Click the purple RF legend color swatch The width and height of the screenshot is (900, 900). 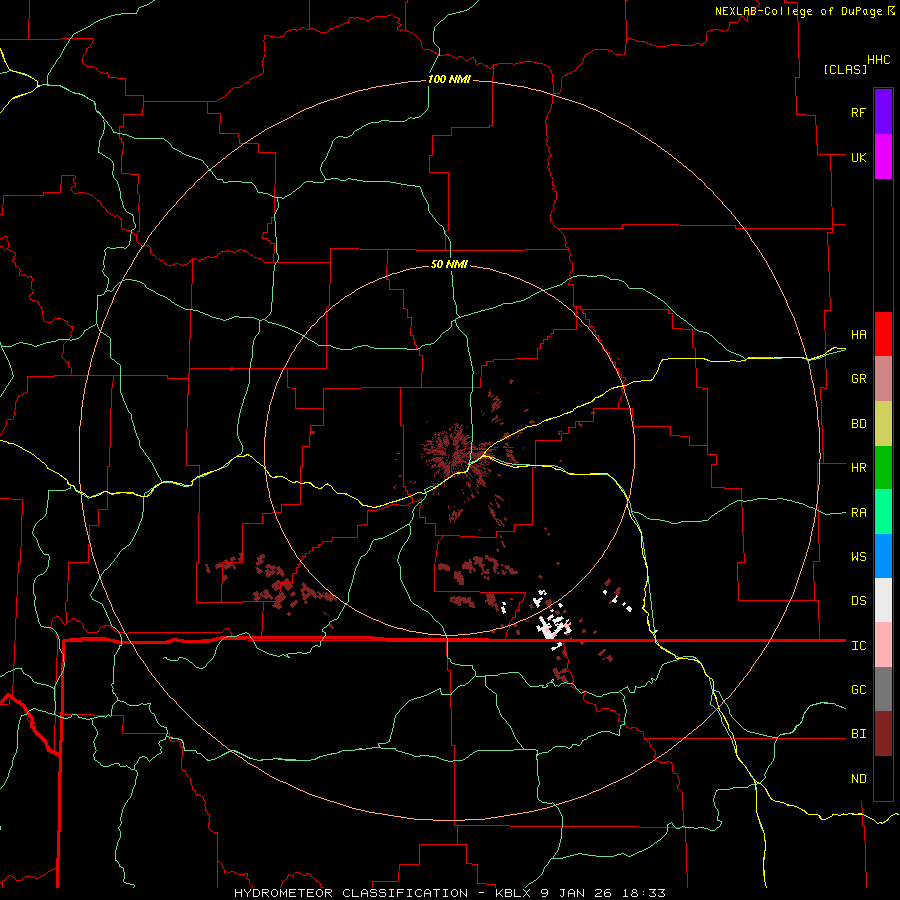click(883, 112)
